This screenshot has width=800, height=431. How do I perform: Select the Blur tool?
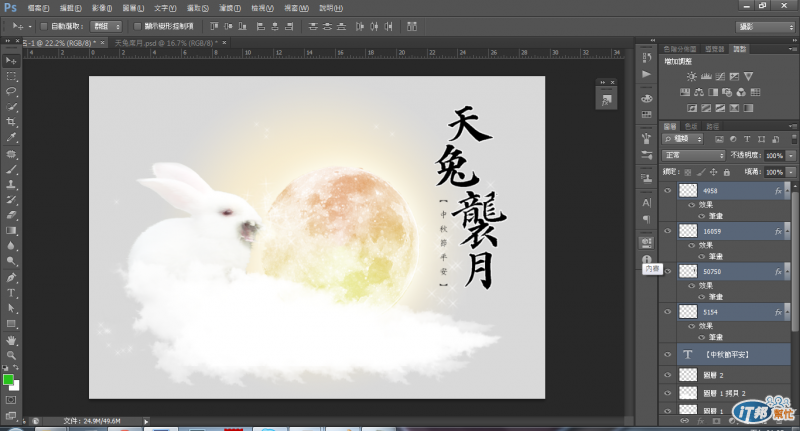[x=11, y=246]
